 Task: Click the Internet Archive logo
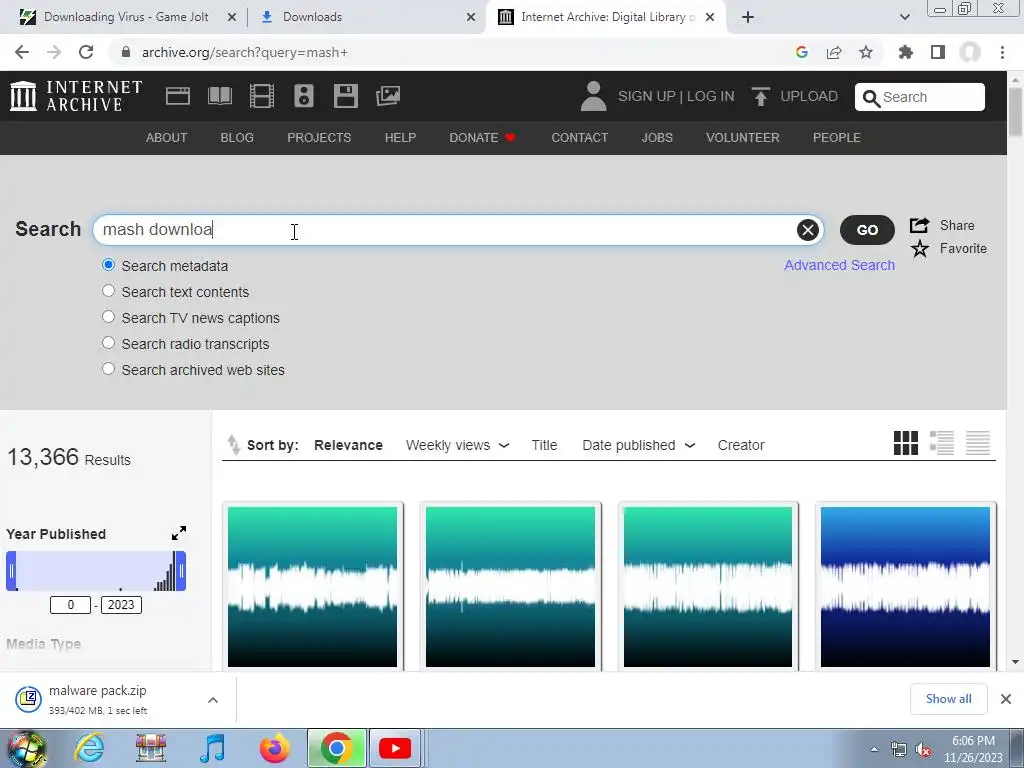click(76, 96)
